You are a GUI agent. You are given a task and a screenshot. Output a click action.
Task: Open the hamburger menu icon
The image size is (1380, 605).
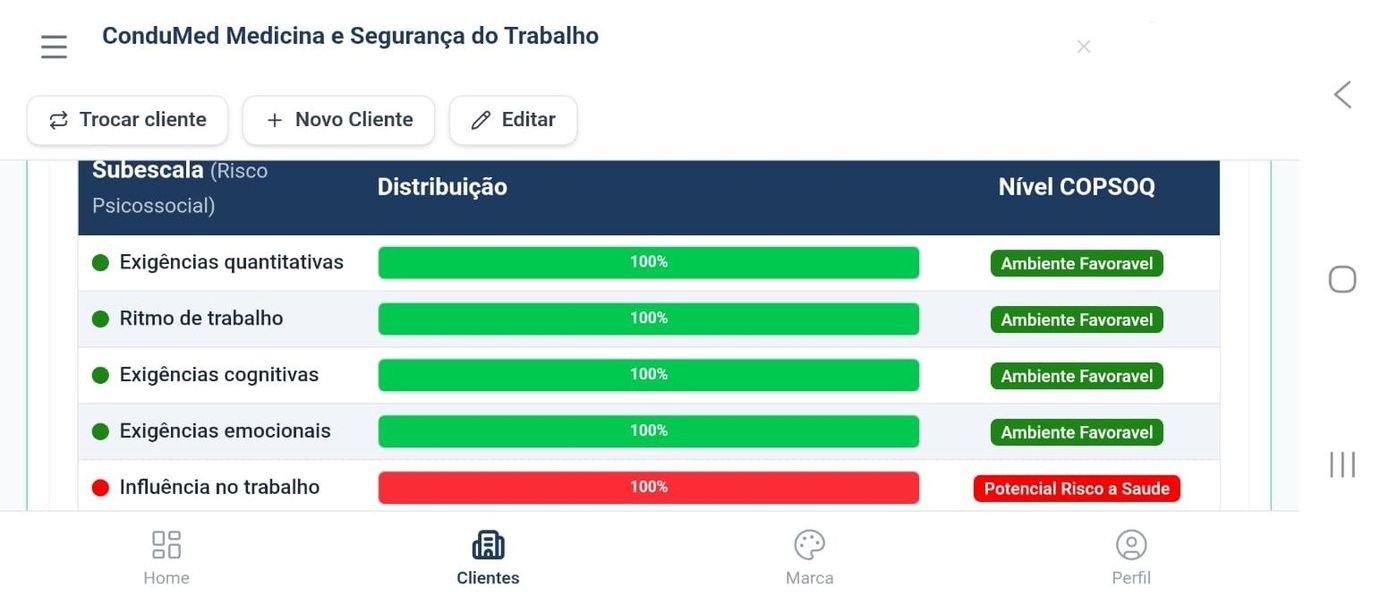pos(54,47)
